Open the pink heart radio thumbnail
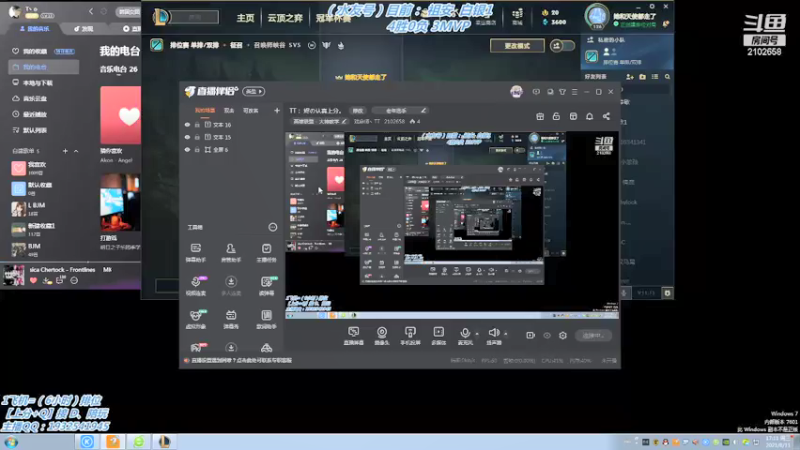Viewport: 800px width, 450px height. (x=120, y=115)
